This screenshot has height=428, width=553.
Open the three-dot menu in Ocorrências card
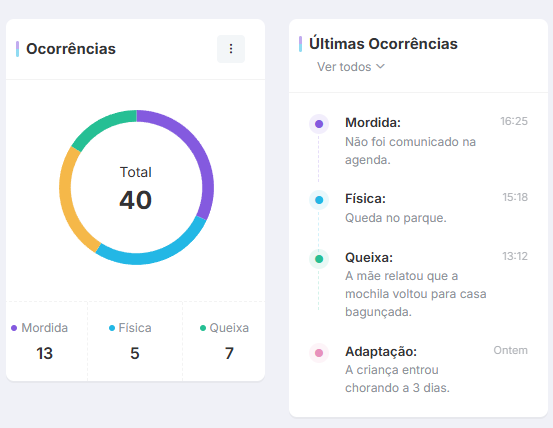pyautogui.click(x=231, y=49)
